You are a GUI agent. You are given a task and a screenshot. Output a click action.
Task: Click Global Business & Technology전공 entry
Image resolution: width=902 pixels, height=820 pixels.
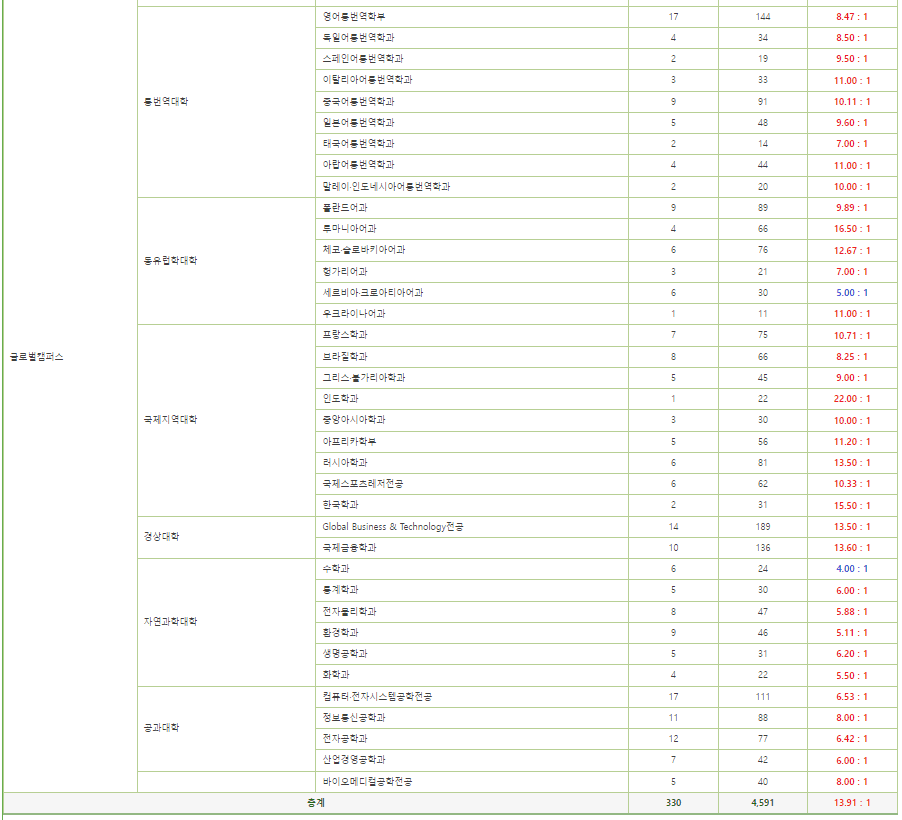point(392,527)
